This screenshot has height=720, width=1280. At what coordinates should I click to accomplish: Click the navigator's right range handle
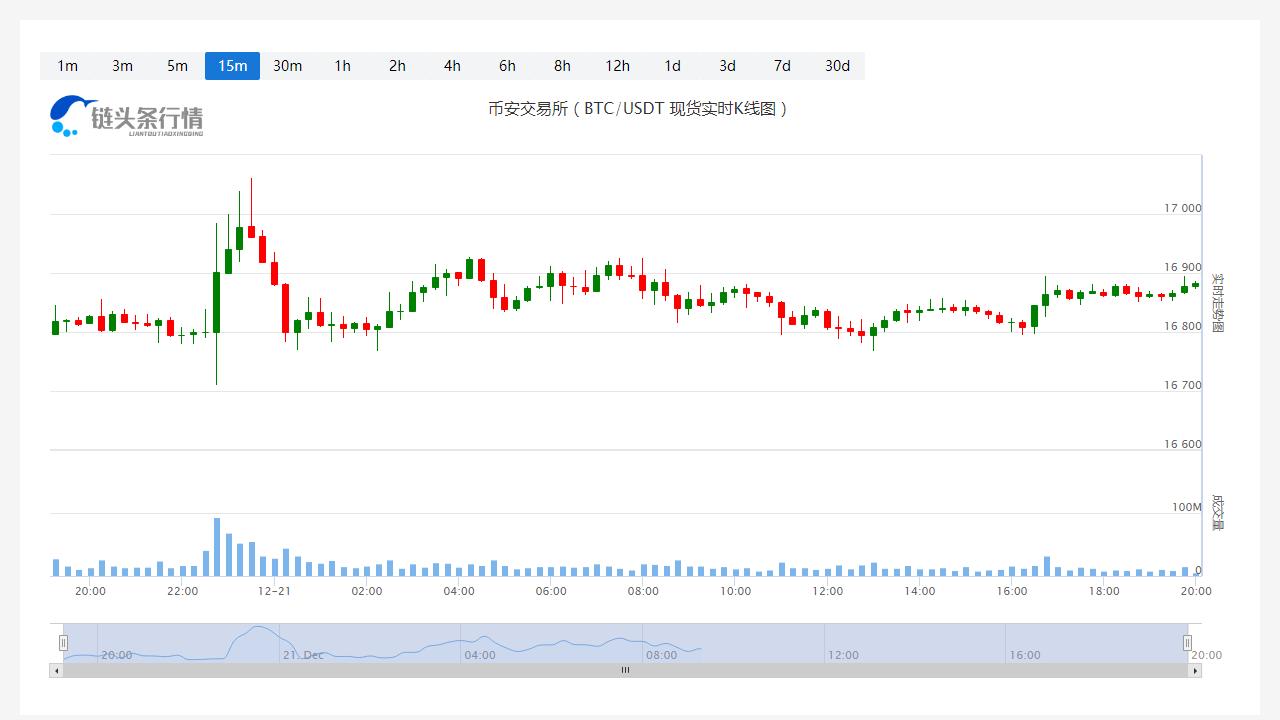click(1188, 643)
